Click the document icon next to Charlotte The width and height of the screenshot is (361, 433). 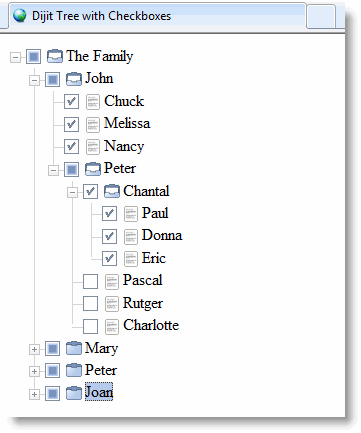pos(112,326)
